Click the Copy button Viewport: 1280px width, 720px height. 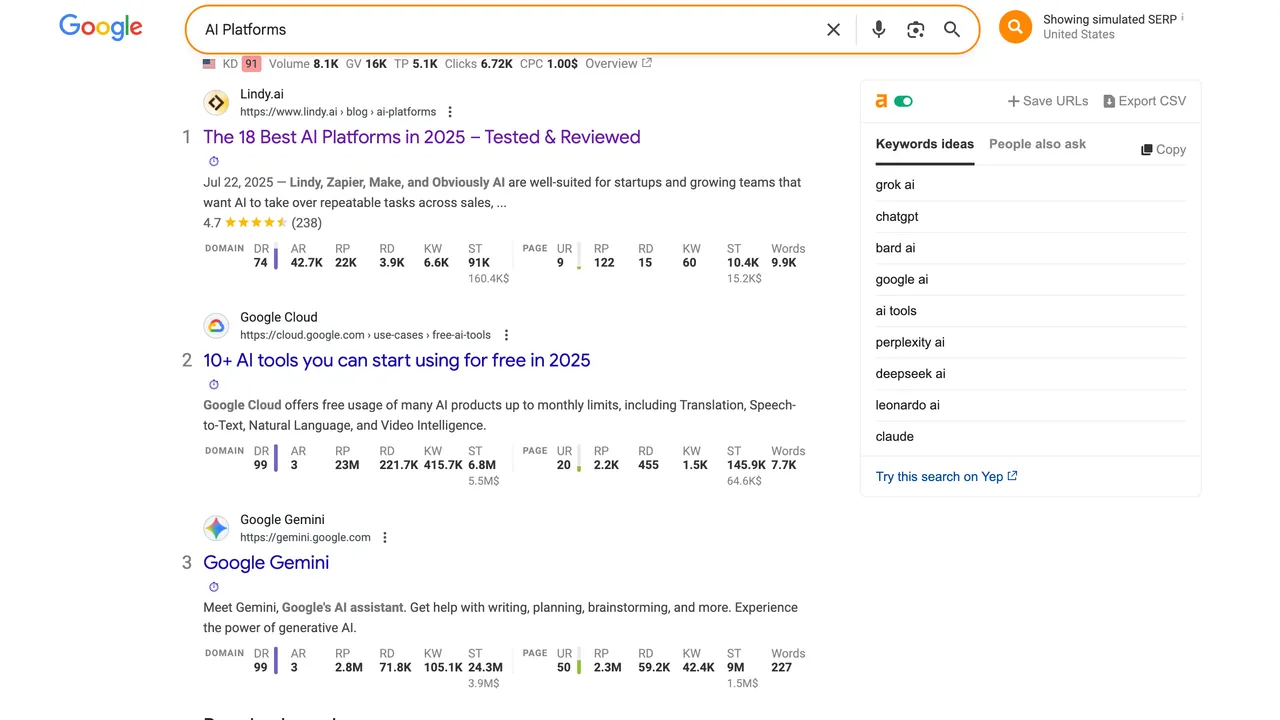(1163, 150)
